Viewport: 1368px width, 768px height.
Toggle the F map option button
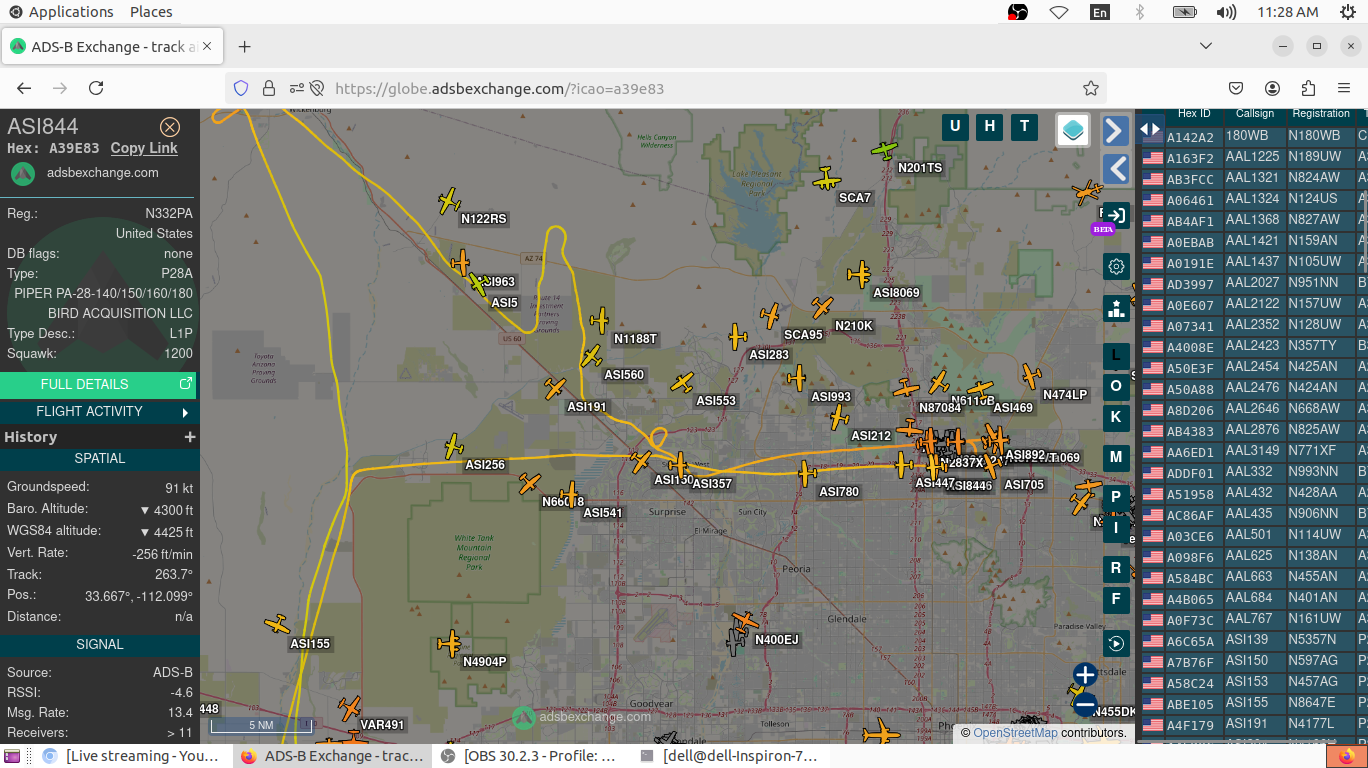click(1116, 599)
